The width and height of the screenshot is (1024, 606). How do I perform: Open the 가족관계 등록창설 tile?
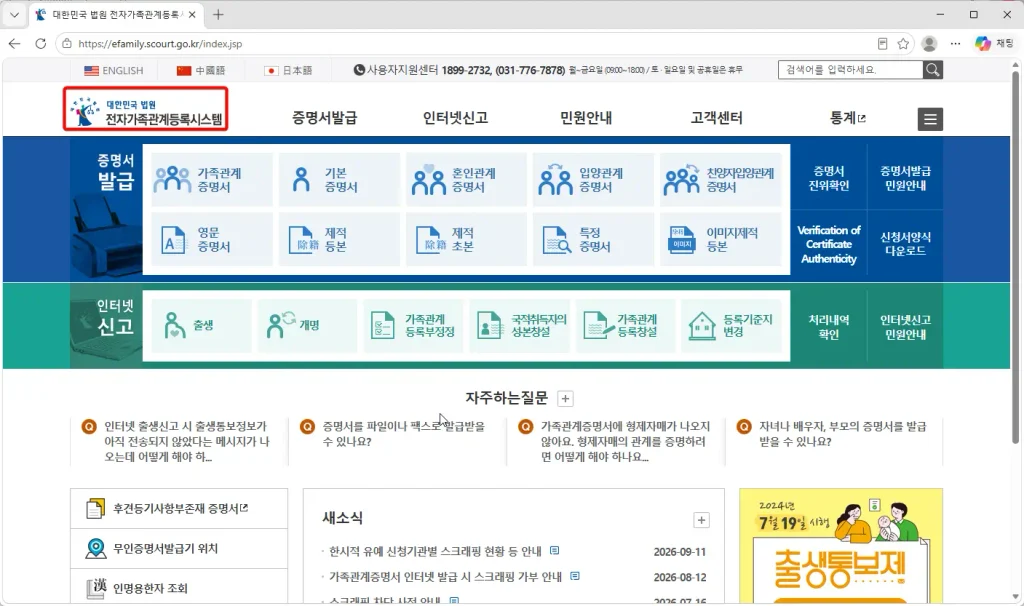point(625,325)
